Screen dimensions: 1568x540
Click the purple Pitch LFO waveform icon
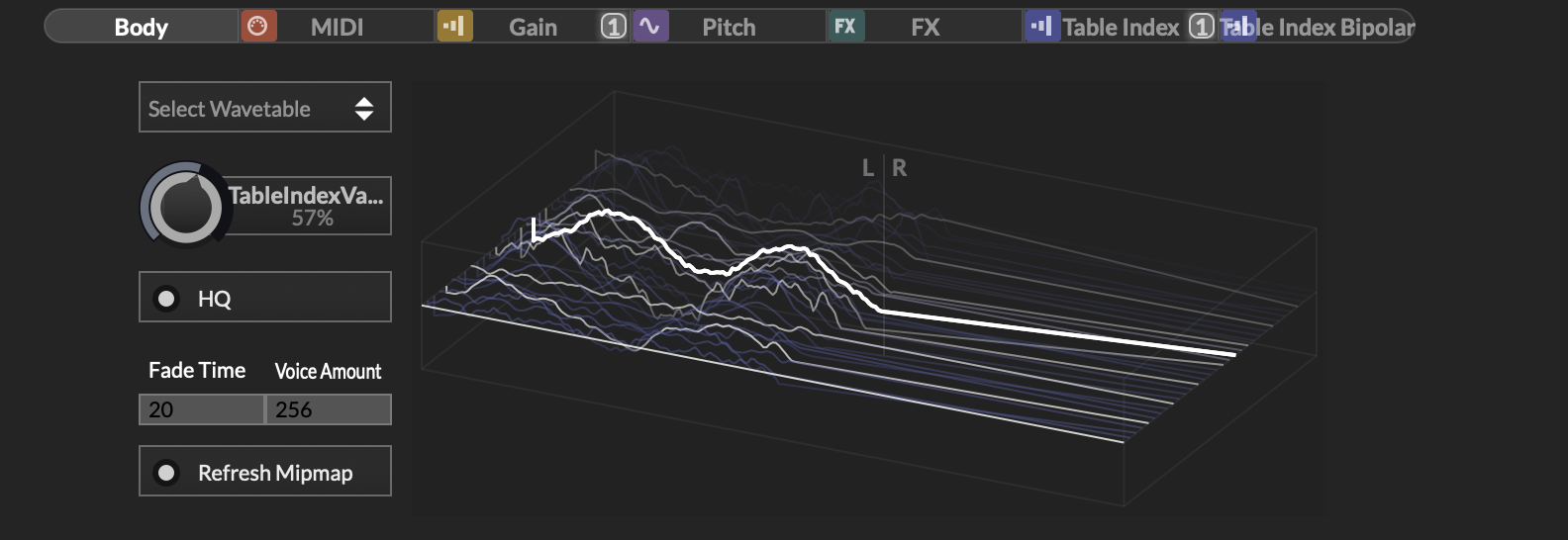tap(650, 27)
